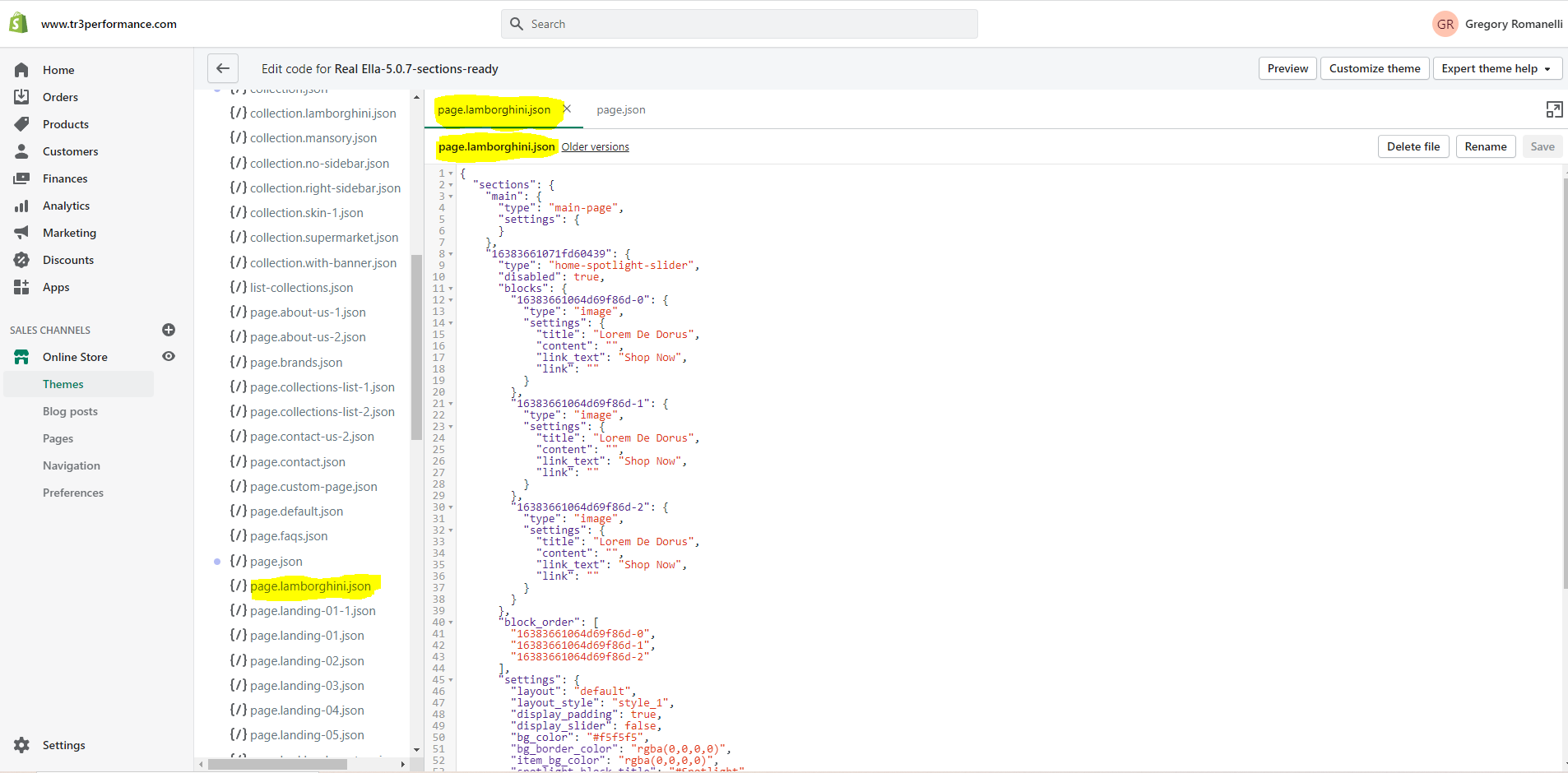
Task: Collapse the code fold on line 8
Action: [x=451, y=254]
